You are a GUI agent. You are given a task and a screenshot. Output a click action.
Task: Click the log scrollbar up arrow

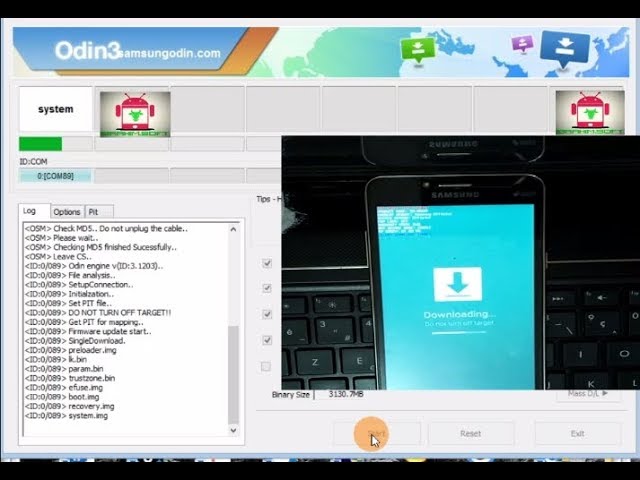[x=233, y=229]
